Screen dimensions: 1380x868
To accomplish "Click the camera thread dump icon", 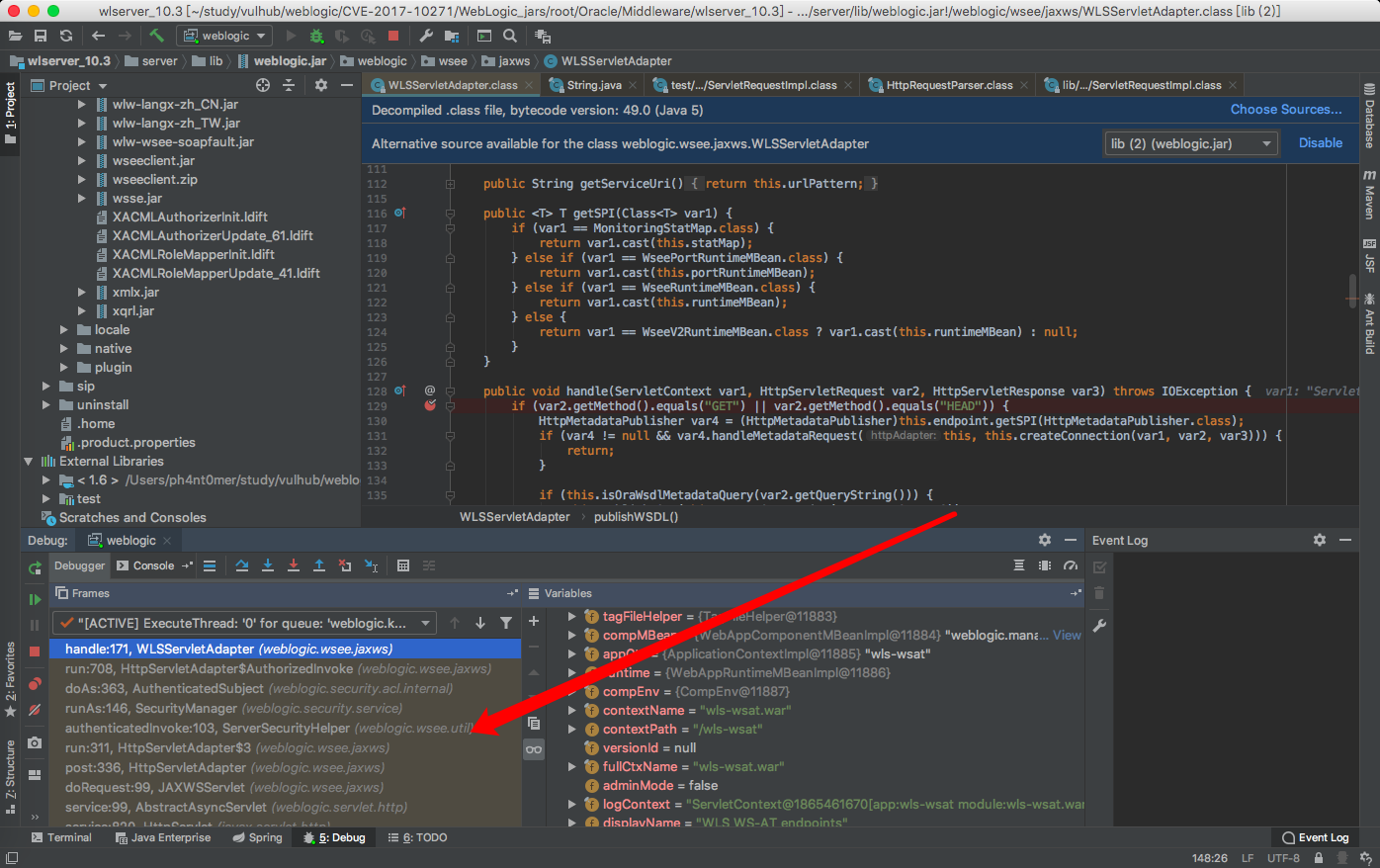I will pos(35,742).
